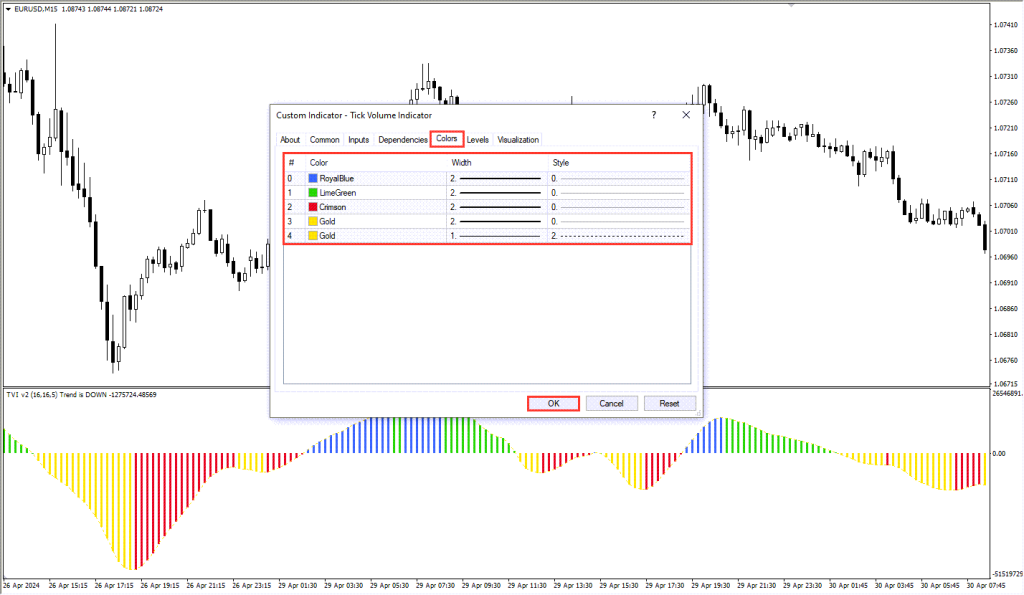Open width dropdown for RoyalBlue row
Screen dimensions: 1024x595
[x=497, y=178]
